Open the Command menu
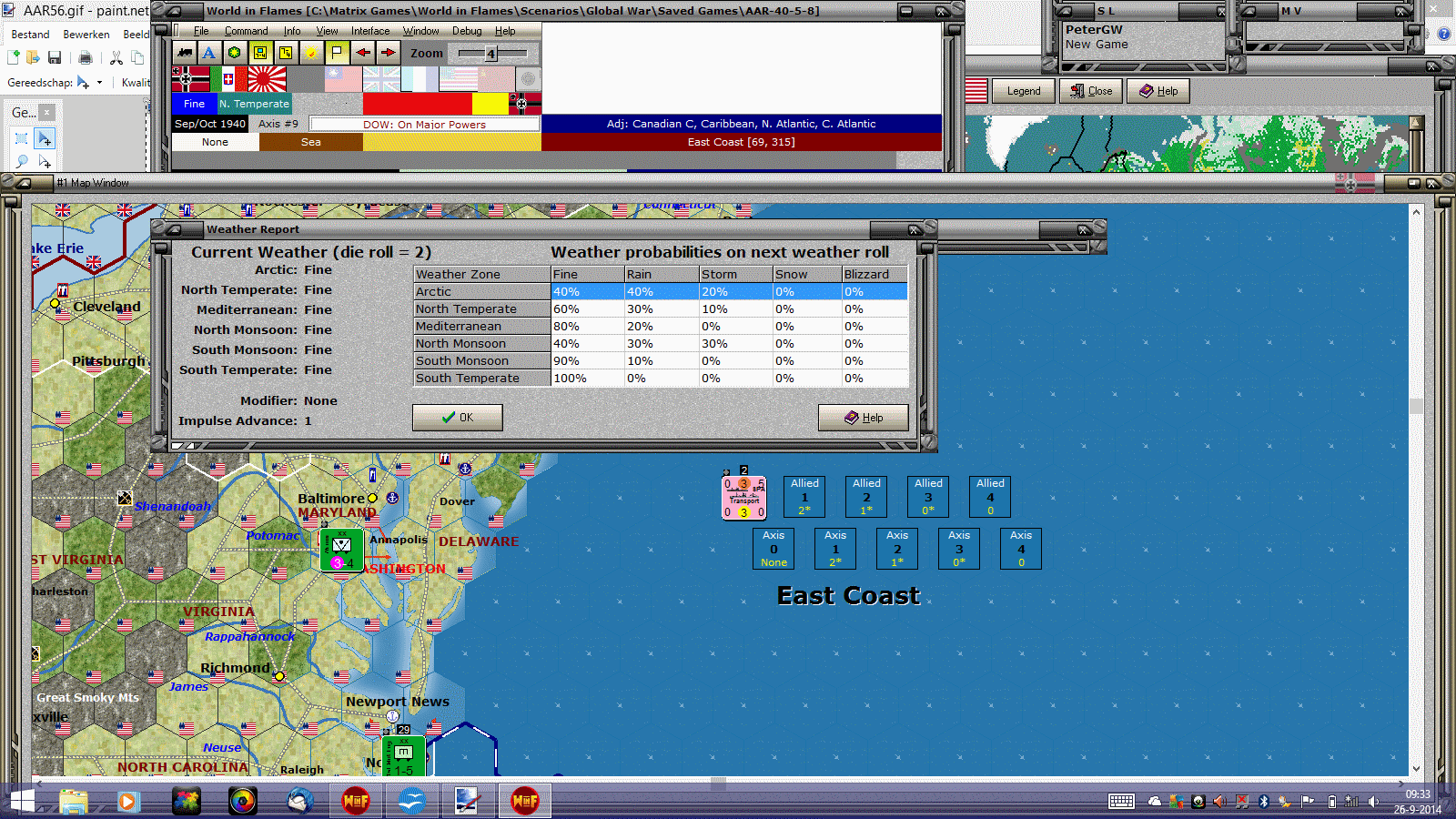 [247, 31]
